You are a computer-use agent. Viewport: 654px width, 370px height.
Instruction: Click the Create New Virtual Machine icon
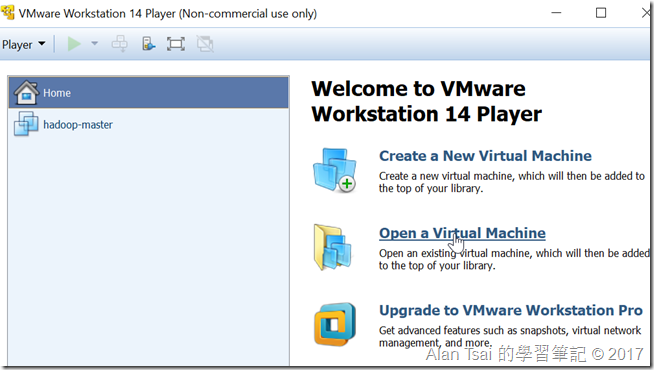pyautogui.click(x=335, y=170)
